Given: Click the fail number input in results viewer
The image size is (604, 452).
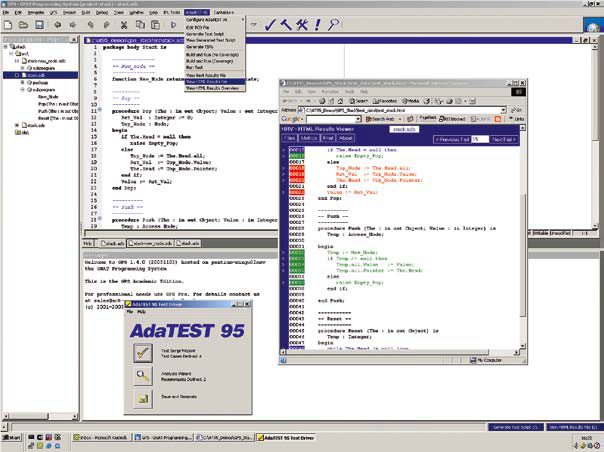Looking at the screenshot, I should click(480, 139).
